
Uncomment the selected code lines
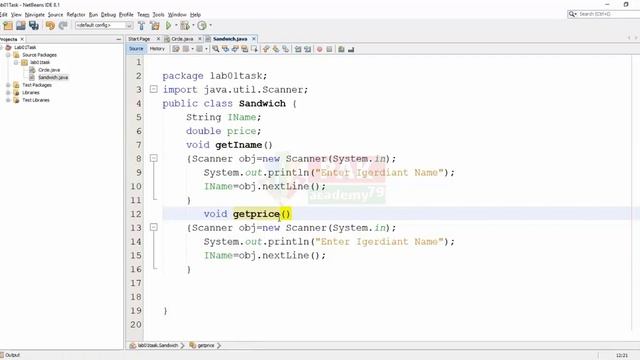pos(351,49)
